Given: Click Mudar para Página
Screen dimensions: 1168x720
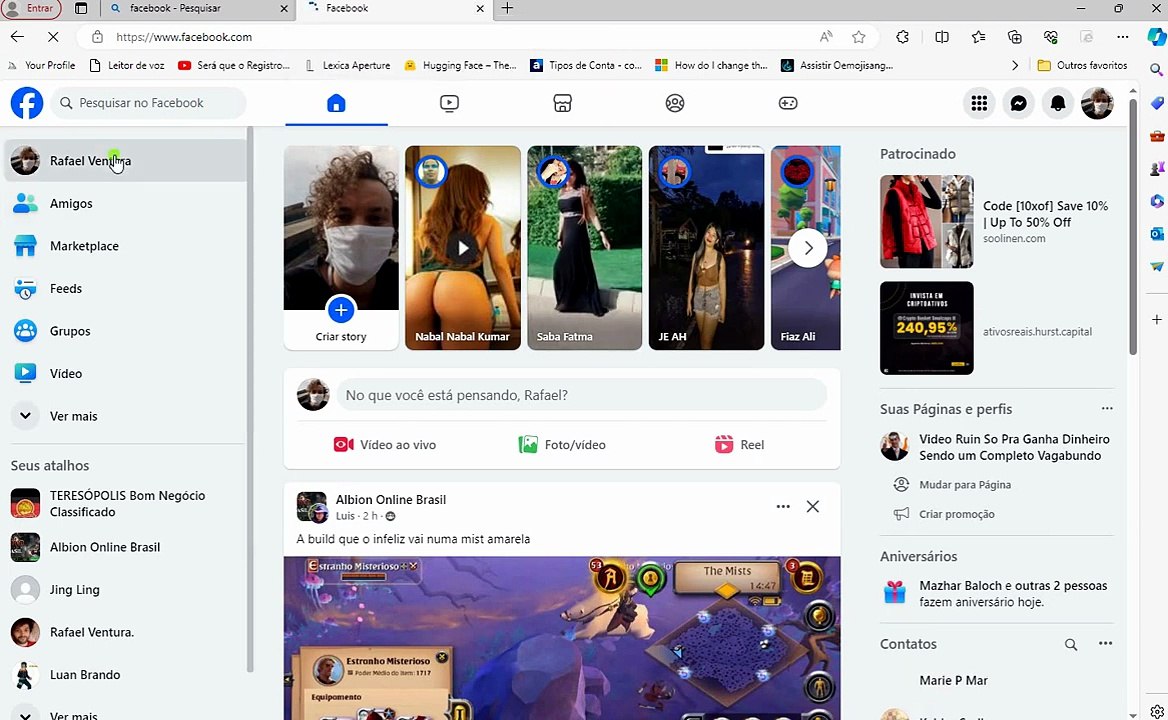Looking at the screenshot, I should [x=965, y=485].
